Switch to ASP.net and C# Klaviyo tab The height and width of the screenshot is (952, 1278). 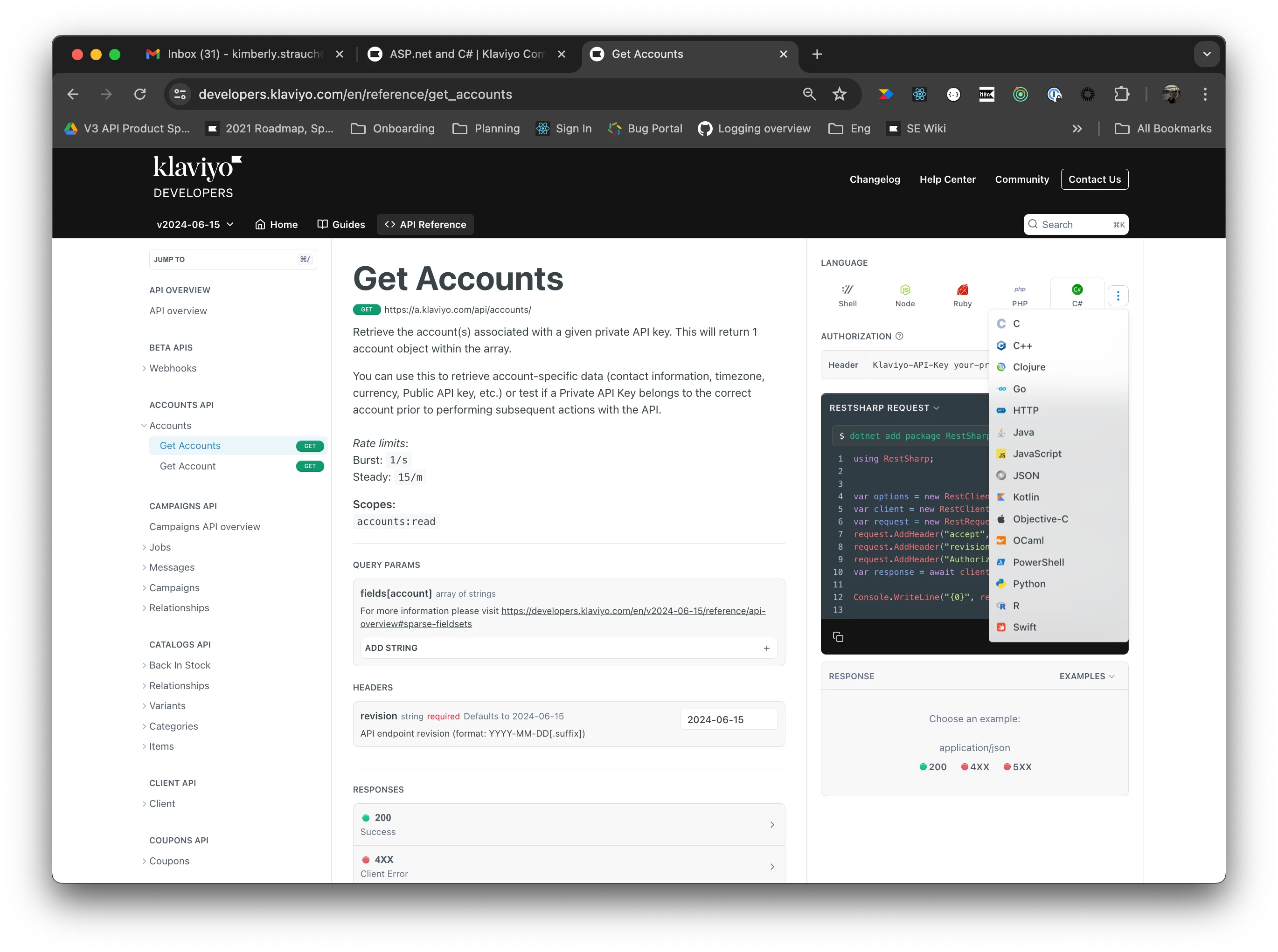(466, 54)
